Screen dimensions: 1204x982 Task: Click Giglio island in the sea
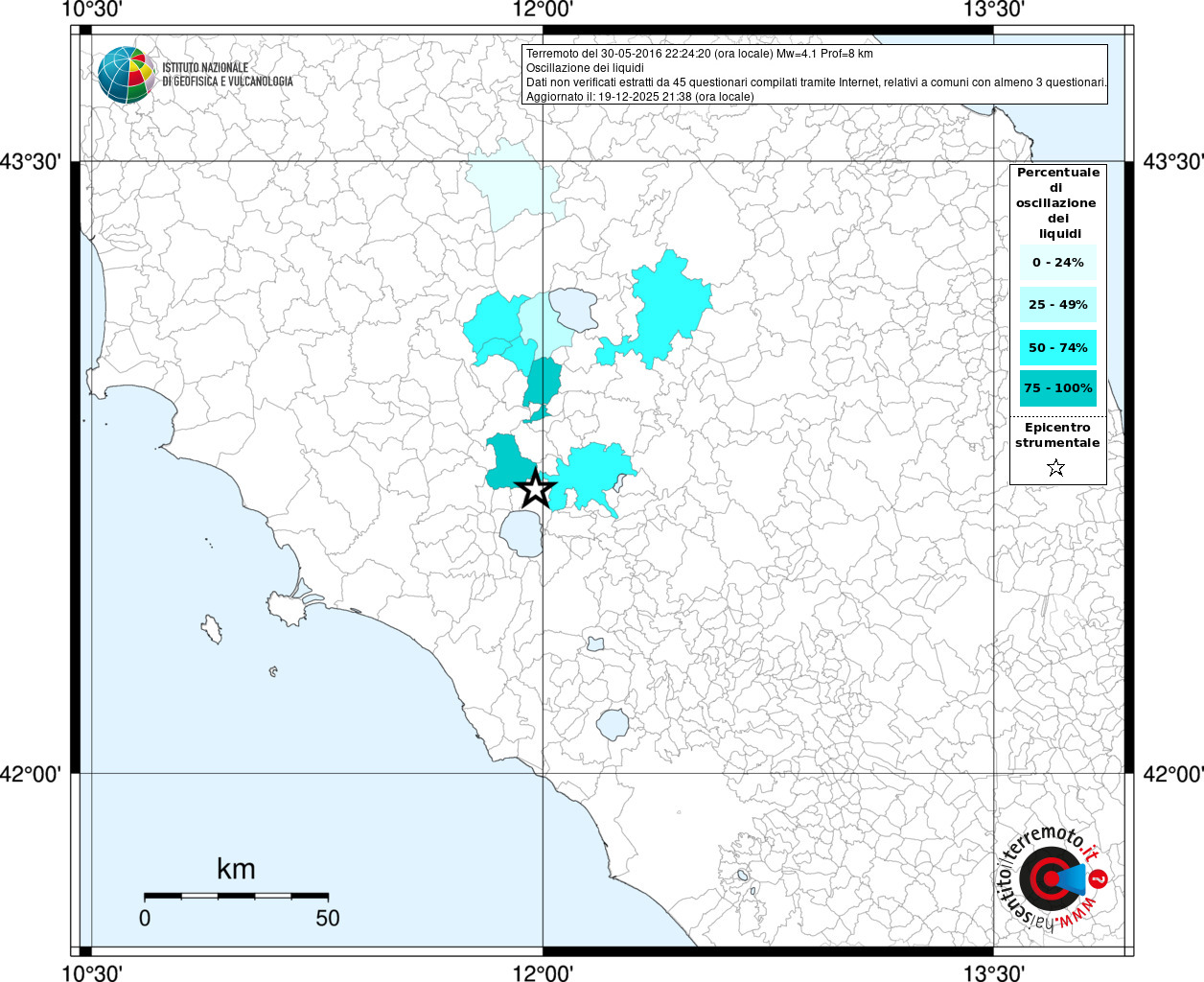[x=212, y=630]
